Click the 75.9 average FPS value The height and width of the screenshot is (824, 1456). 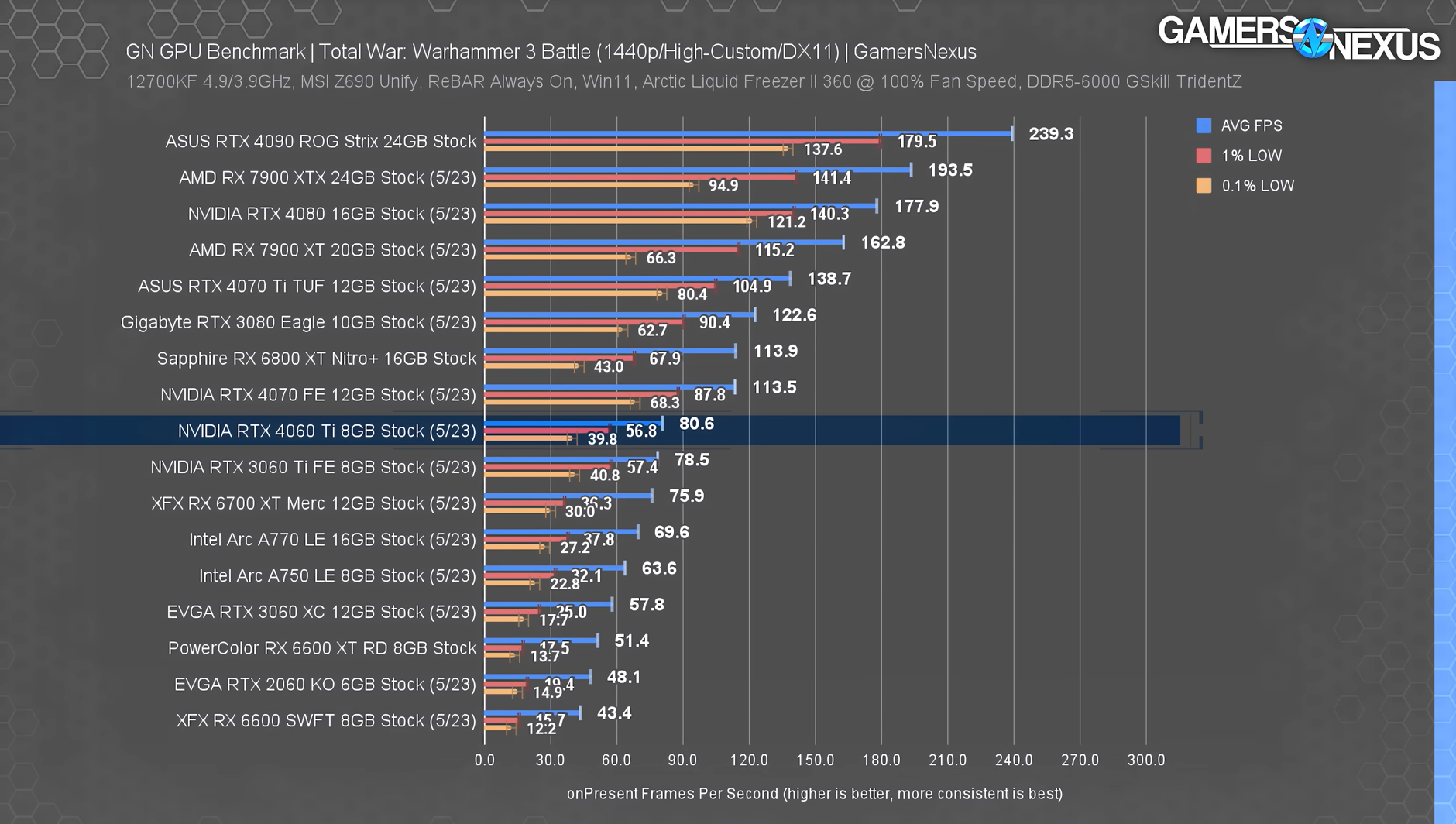687,496
